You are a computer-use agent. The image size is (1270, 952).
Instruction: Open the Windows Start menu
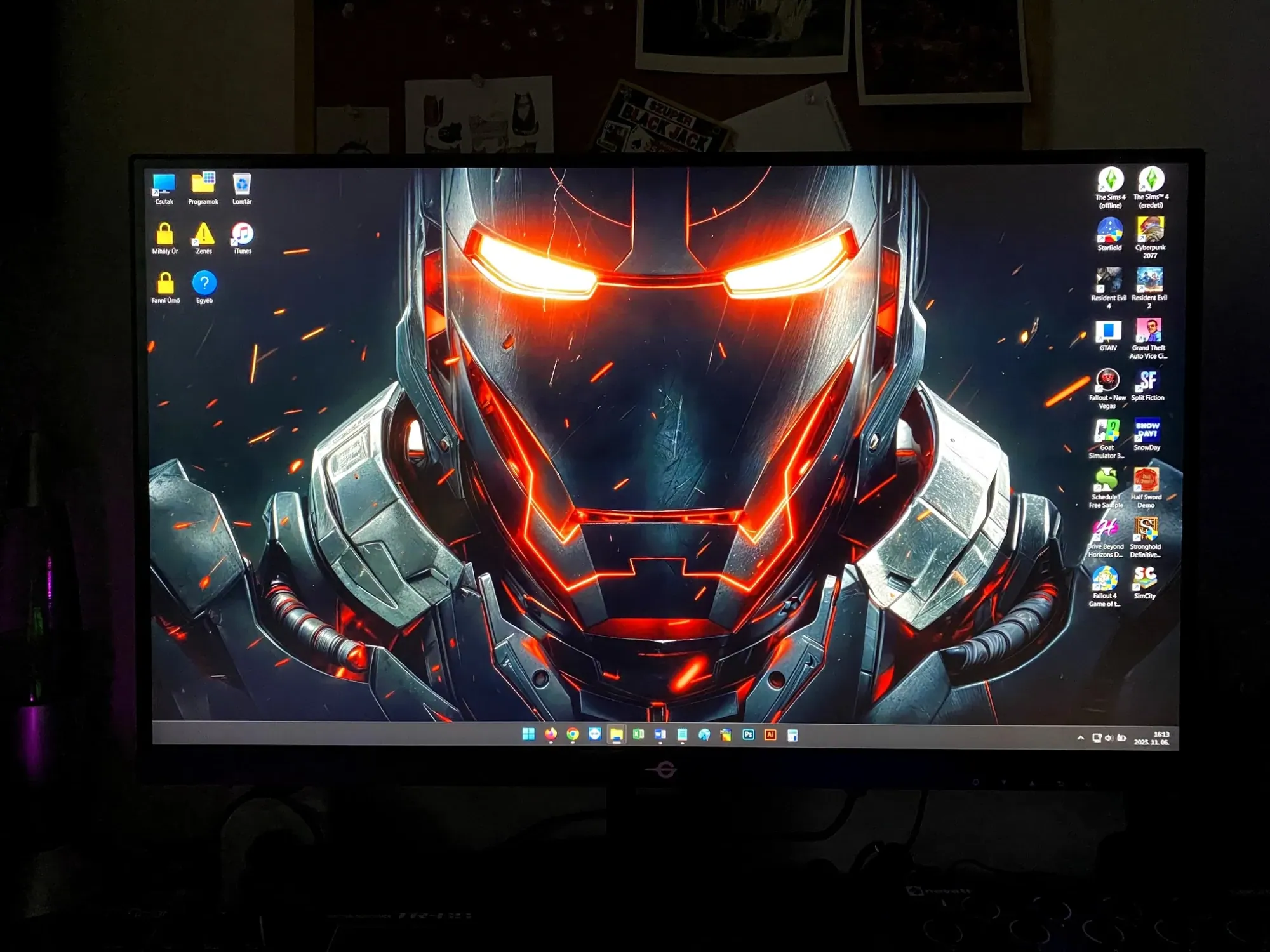[528, 734]
